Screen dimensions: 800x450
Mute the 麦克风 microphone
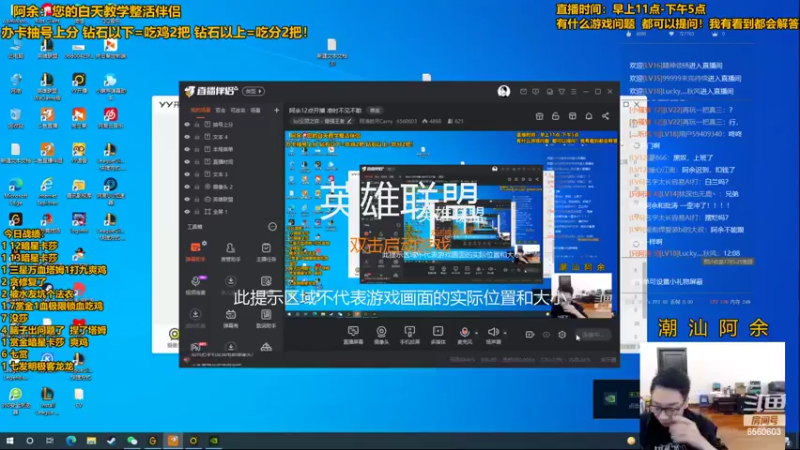point(464,335)
